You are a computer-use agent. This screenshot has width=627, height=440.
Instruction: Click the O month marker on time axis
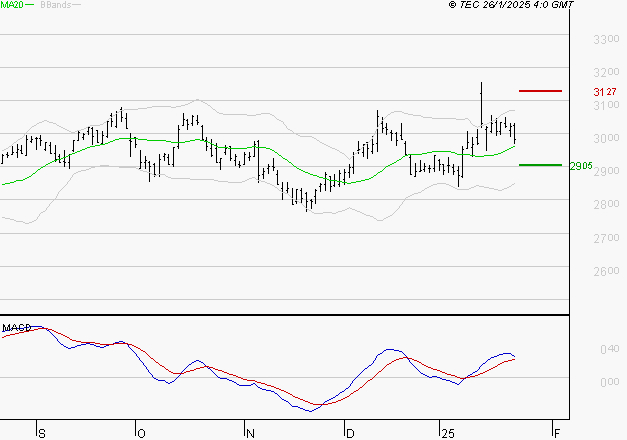click(x=141, y=434)
